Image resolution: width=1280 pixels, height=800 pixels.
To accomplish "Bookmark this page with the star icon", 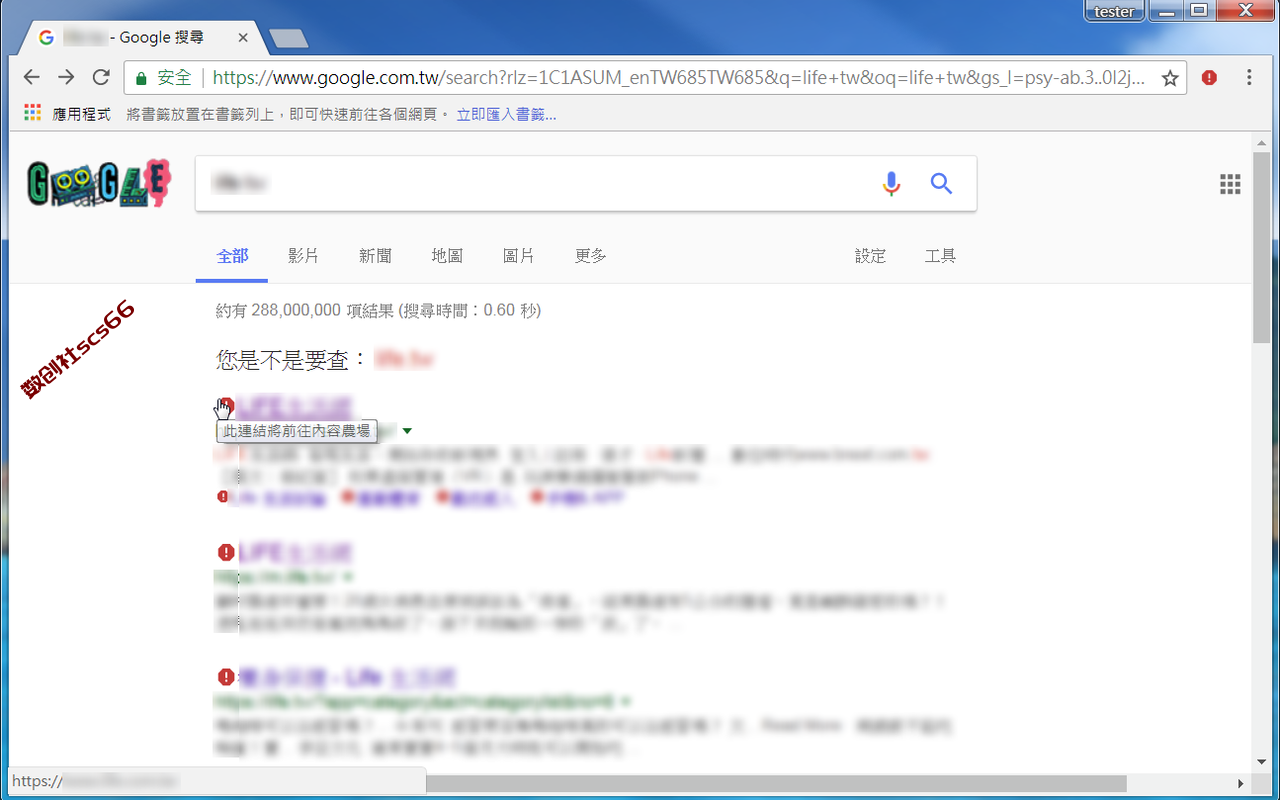I will coord(1168,77).
